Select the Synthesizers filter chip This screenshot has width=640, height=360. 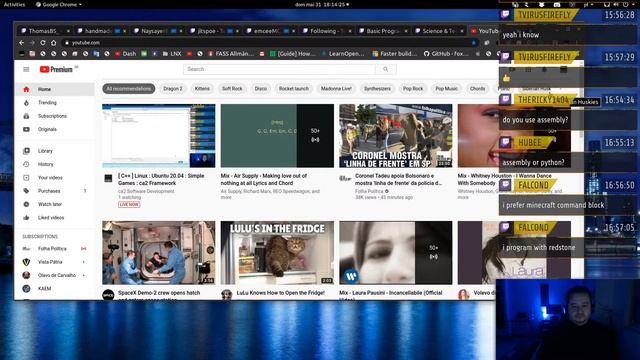(x=377, y=89)
